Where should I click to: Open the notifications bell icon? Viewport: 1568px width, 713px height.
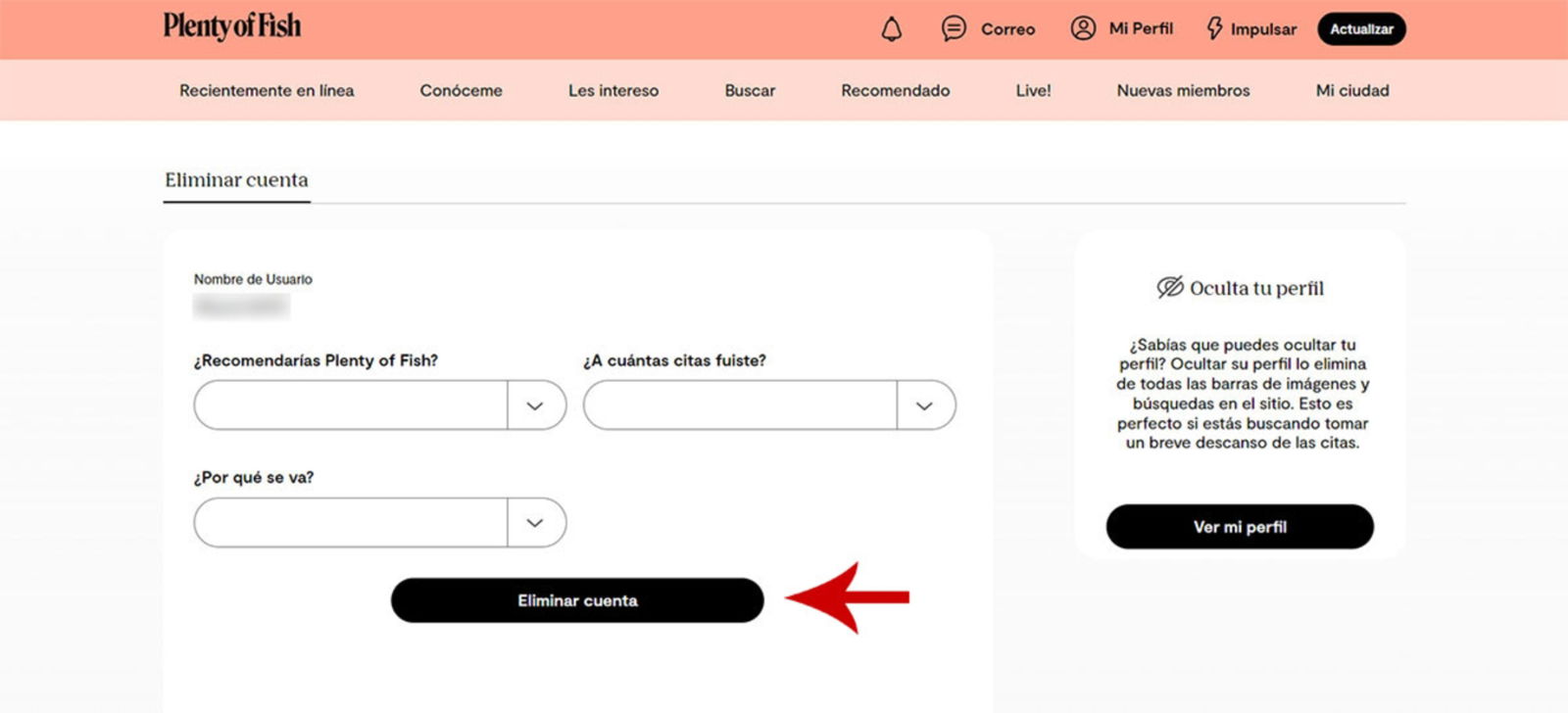click(891, 29)
